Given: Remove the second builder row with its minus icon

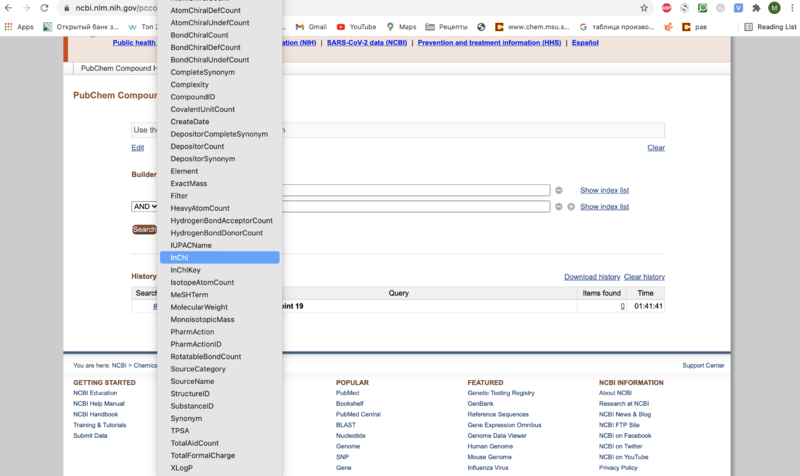Looking at the screenshot, I should [x=559, y=207].
